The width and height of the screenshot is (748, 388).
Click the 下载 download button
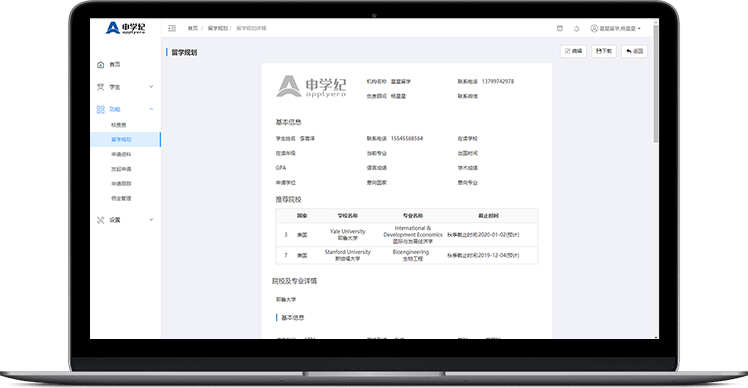pos(604,51)
